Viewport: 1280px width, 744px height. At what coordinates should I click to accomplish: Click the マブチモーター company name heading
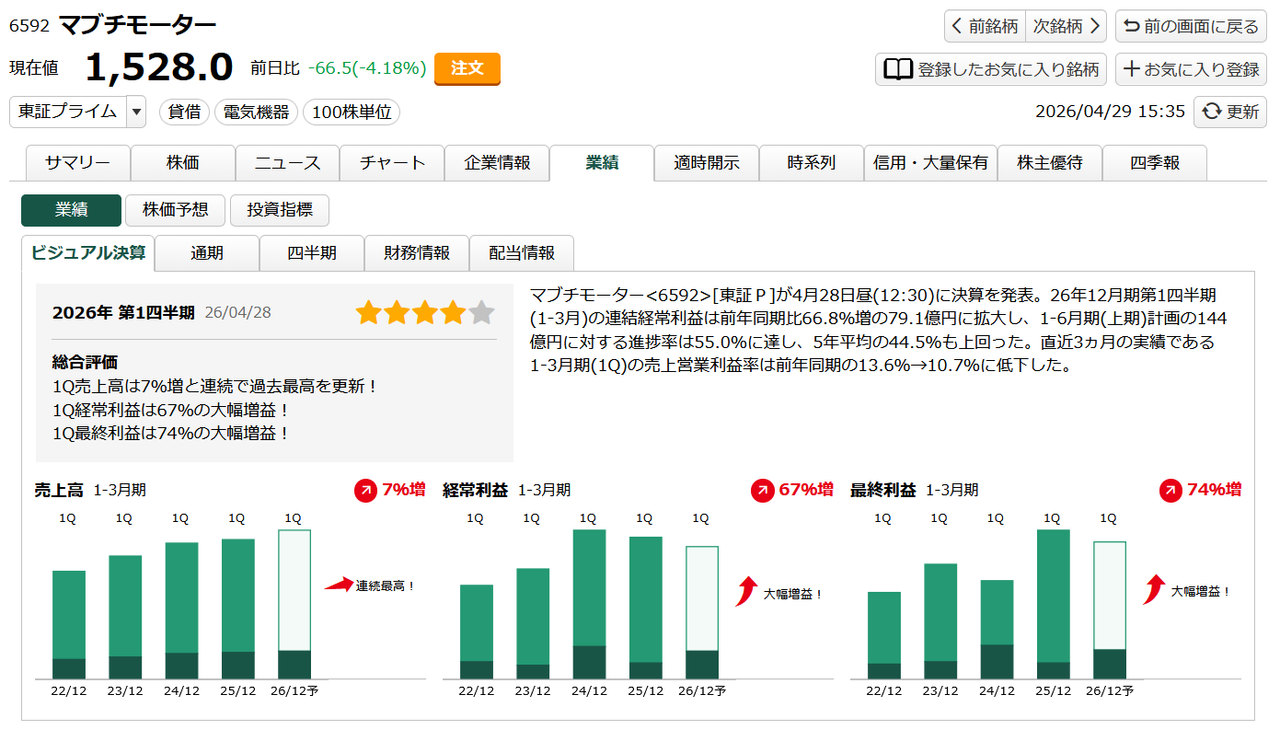[x=137, y=25]
